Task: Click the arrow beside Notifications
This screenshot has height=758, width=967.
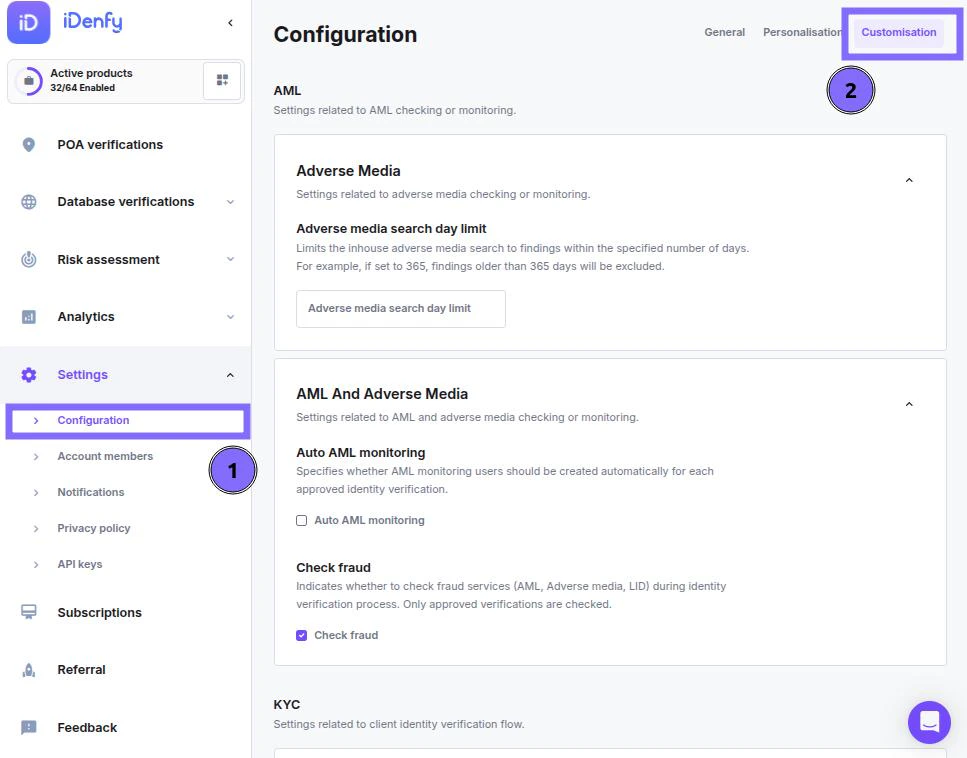Action: [36, 492]
